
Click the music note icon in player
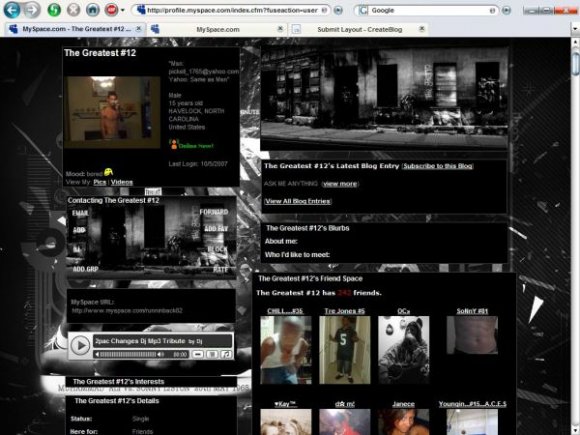click(x=226, y=354)
